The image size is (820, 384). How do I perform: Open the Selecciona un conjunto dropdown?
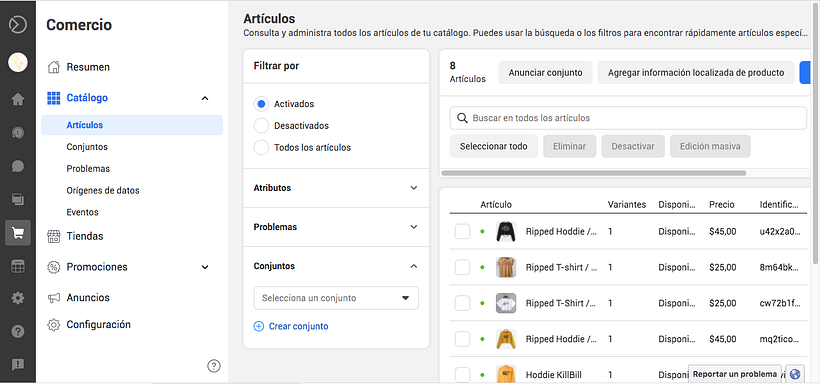click(x=336, y=298)
